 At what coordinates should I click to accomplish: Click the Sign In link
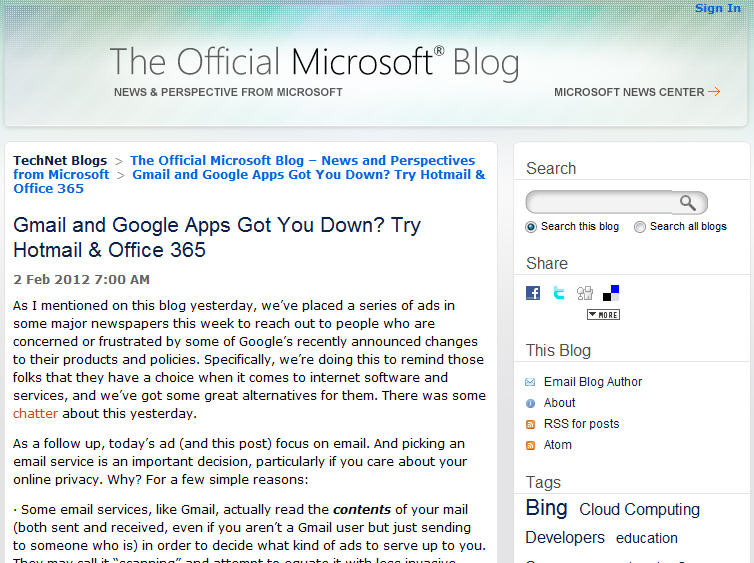pyautogui.click(x=718, y=8)
